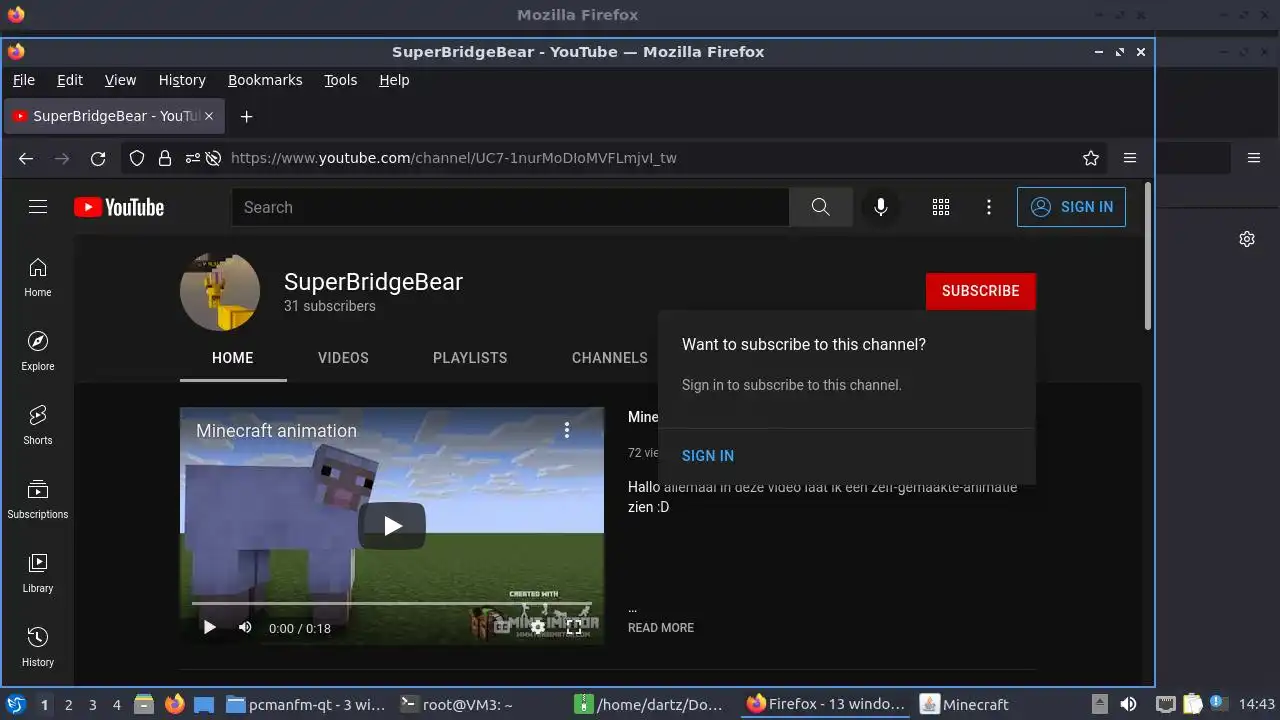Screen dimensions: 1280x720
Task: Open the Bookmarks menu
Action: pos(265,80)
